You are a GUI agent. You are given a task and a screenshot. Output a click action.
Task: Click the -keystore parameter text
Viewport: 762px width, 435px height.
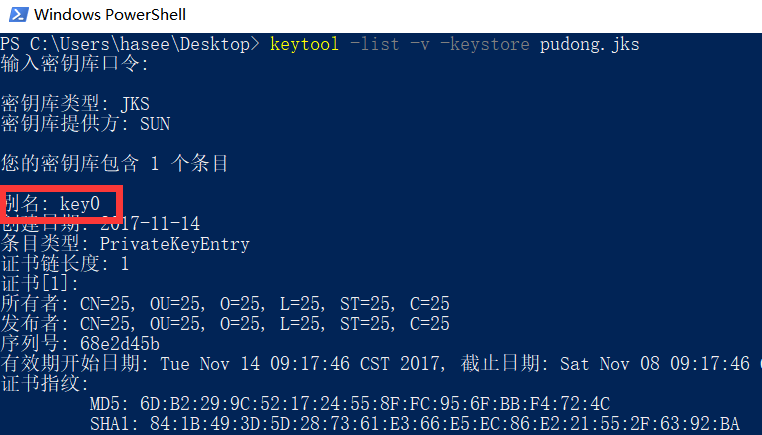485,44
